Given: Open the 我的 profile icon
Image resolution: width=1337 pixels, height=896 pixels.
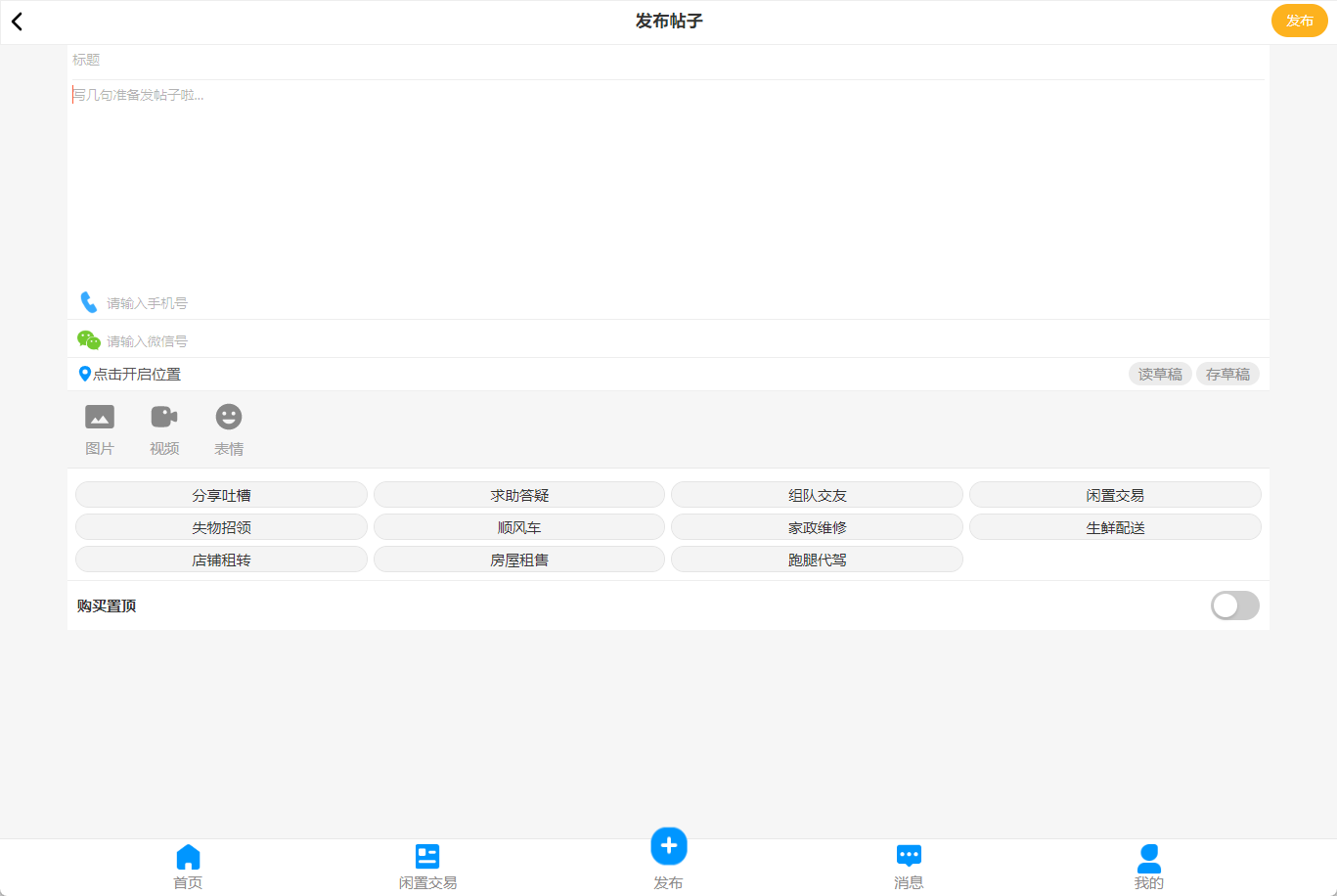Looking at the screenshot, I should [x=1148, y=859].
